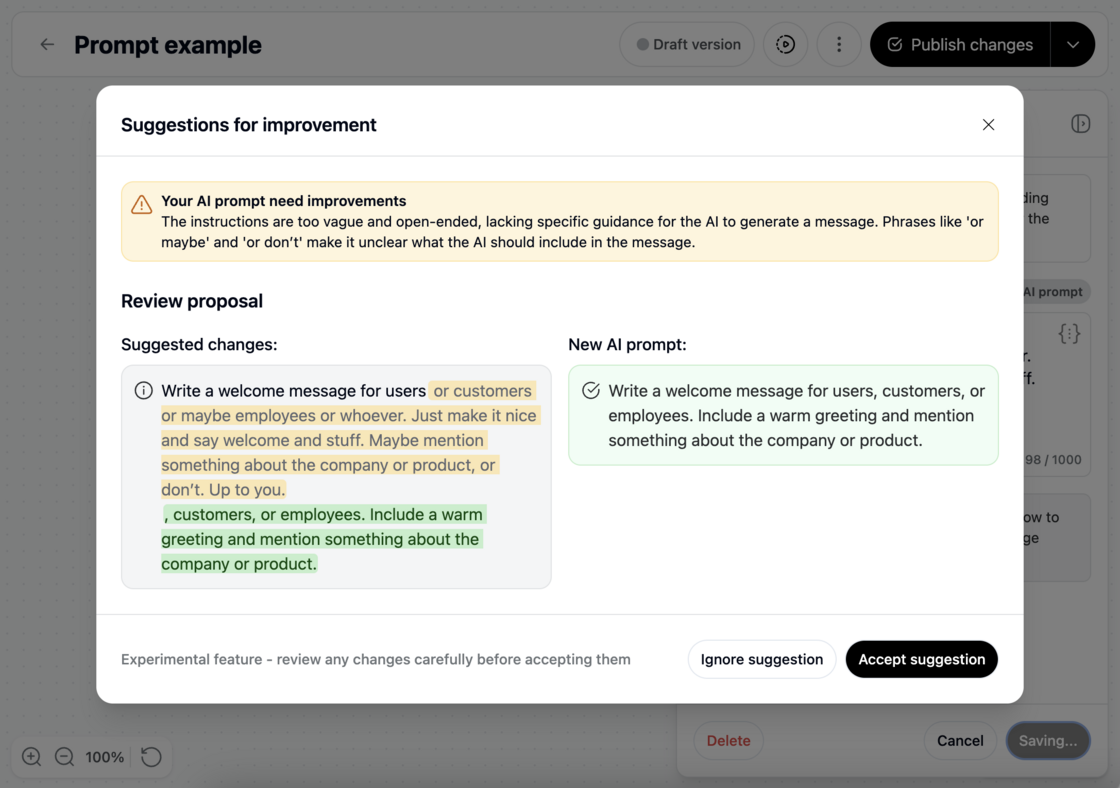1120x788 pixels.
Task: Open the three-dot more options menu
Action: tap(839, 44)
